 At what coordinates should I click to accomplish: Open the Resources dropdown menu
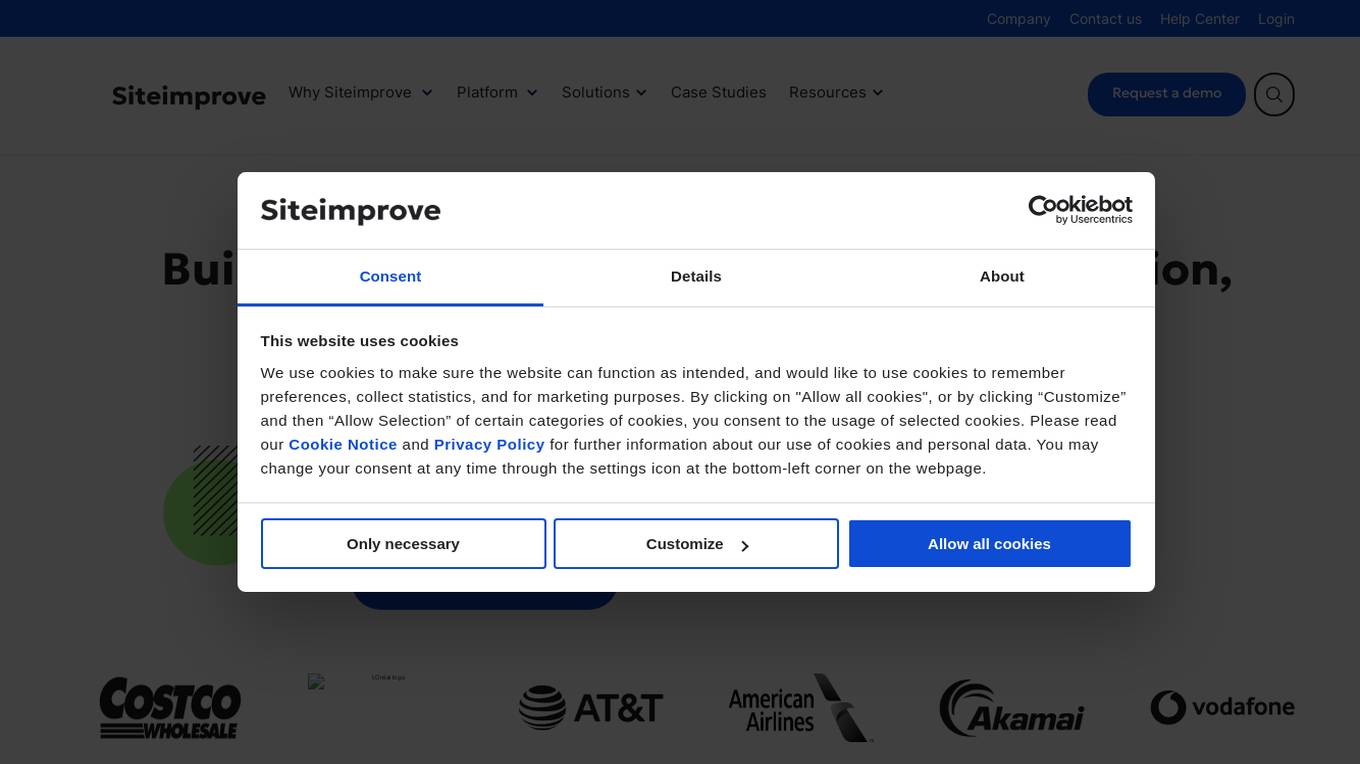pos(836,92)
